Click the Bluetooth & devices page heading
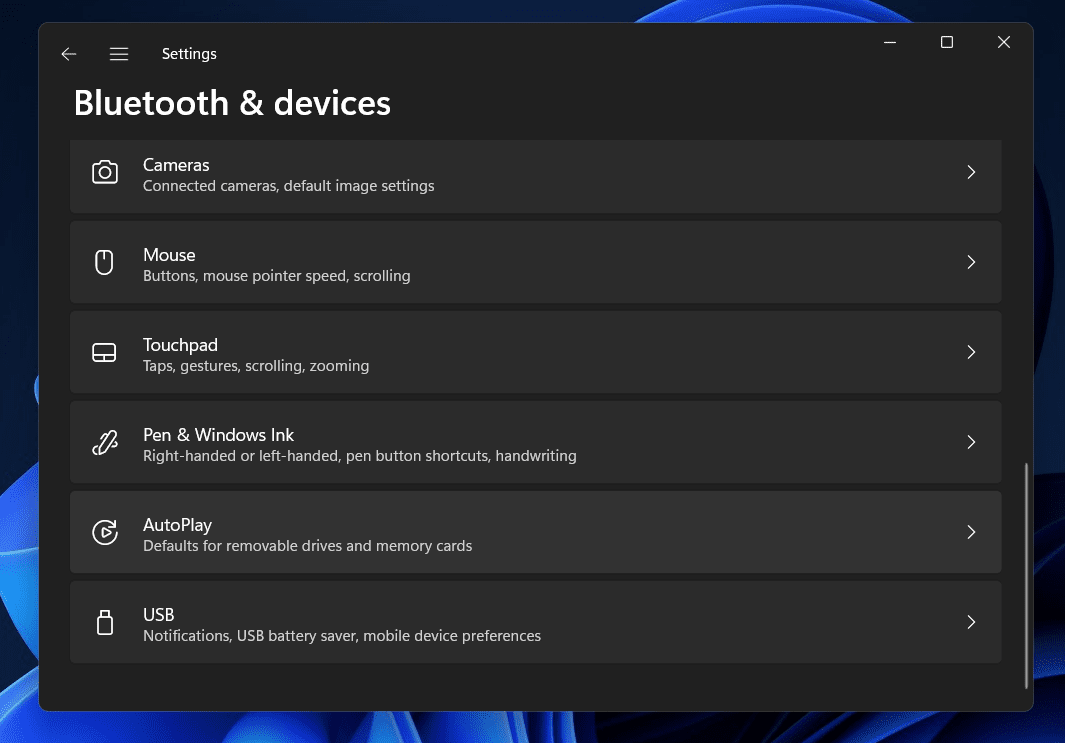This screenshot has width=1065, height=743. click(x=232, y=103)
